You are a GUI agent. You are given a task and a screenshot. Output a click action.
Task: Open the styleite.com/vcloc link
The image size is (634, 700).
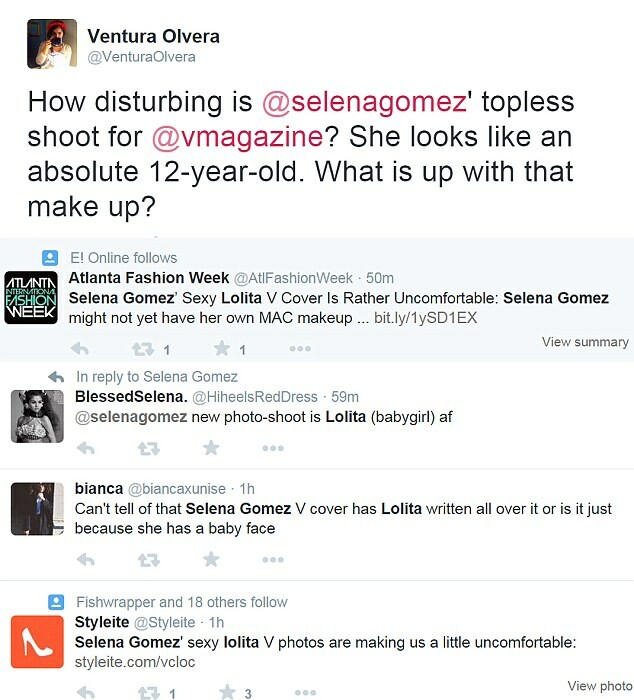click(135, 662)
